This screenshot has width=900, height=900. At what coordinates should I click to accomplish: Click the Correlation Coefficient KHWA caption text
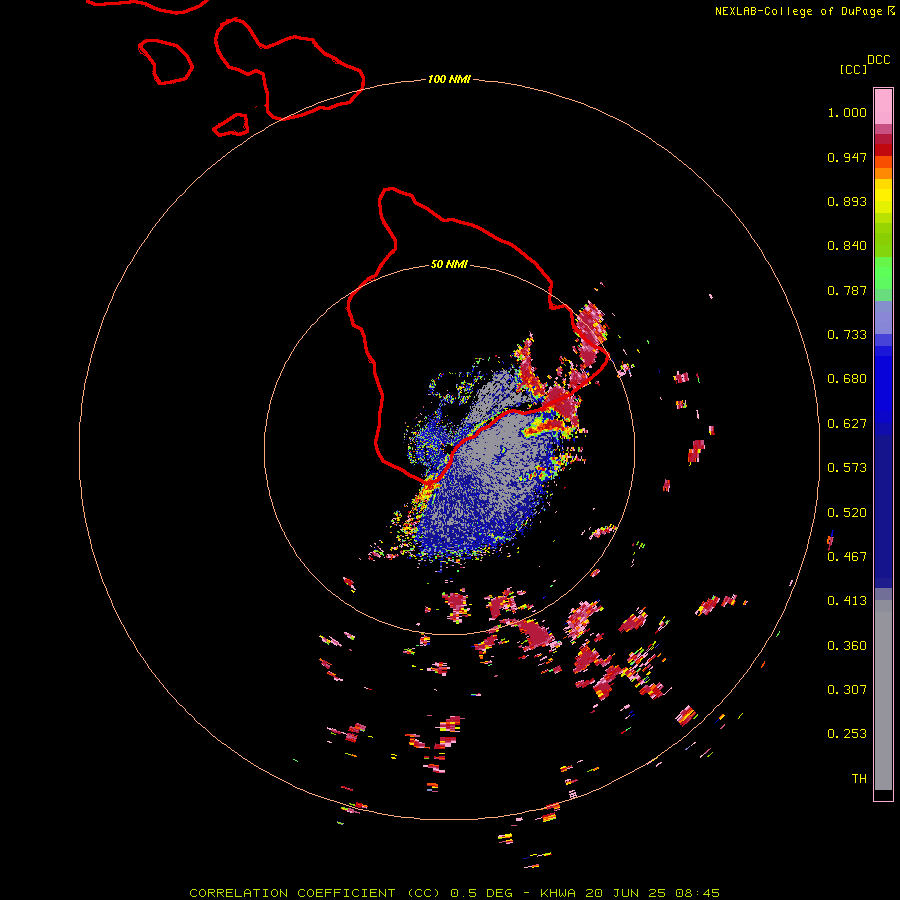click(x=454, y=893)
